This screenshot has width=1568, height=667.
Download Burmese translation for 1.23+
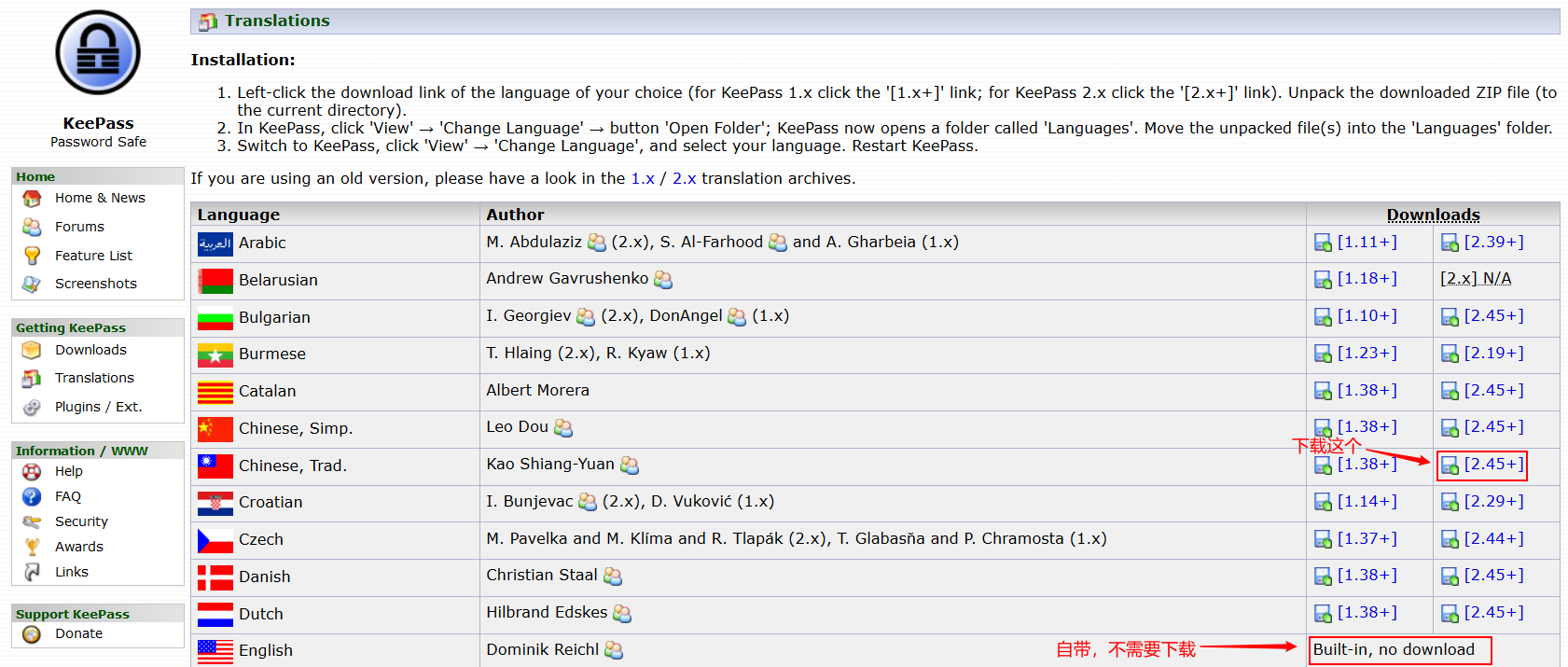(1367, 353)
